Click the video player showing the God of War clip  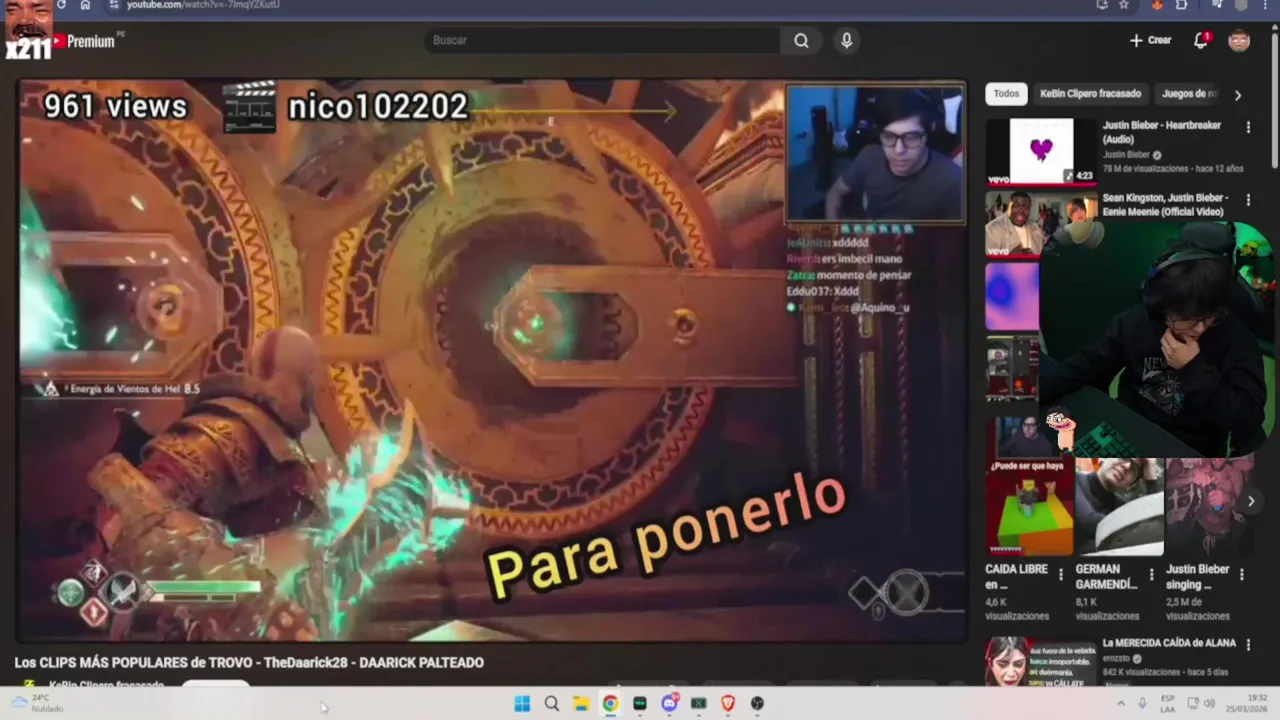(491, 360)
